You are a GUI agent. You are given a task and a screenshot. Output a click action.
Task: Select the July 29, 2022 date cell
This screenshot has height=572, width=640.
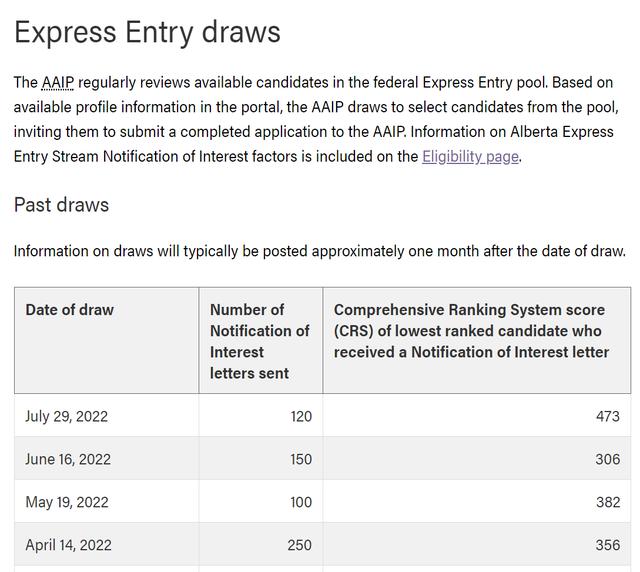[107, 416]
